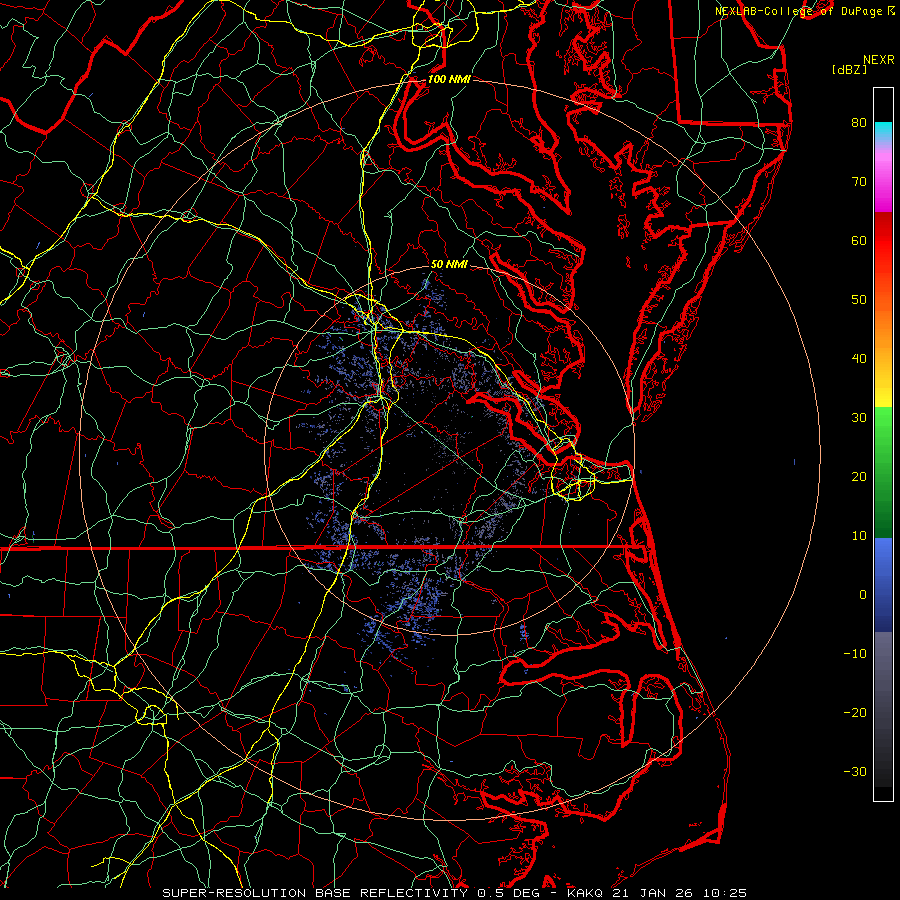Click the 50 NMI range ring label

click(449, 264)
